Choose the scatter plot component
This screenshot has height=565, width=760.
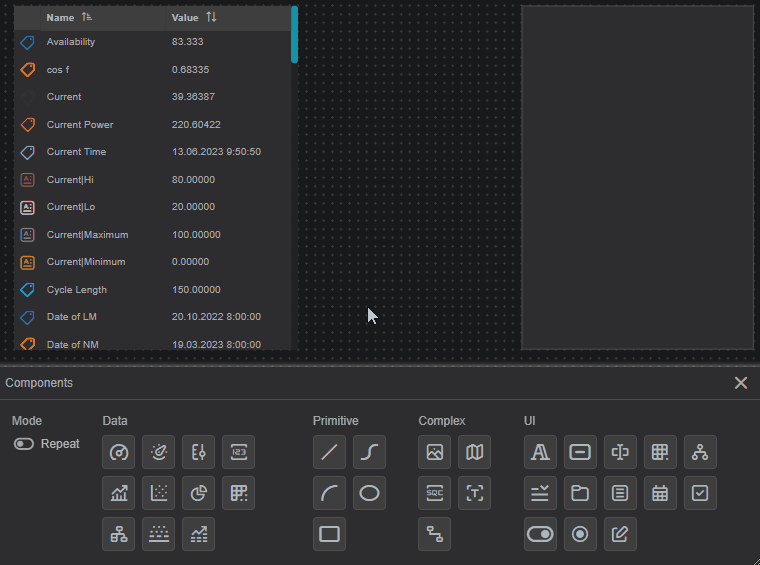[x=158, y=493]
